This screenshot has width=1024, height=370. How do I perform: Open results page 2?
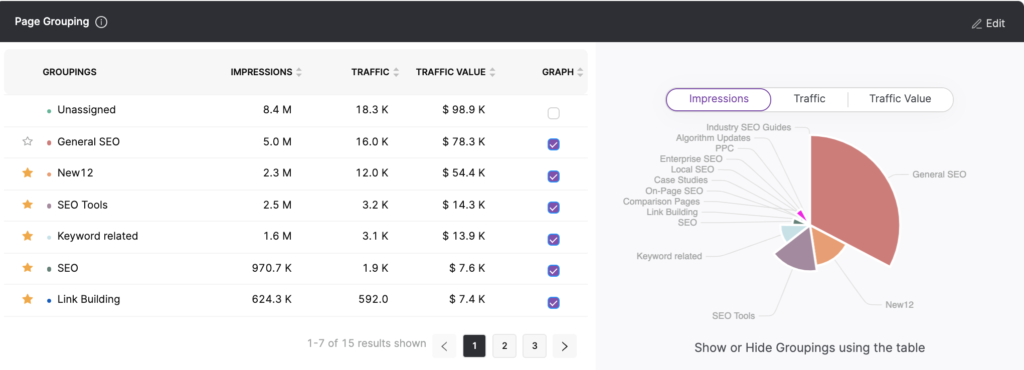pos(504,346)
